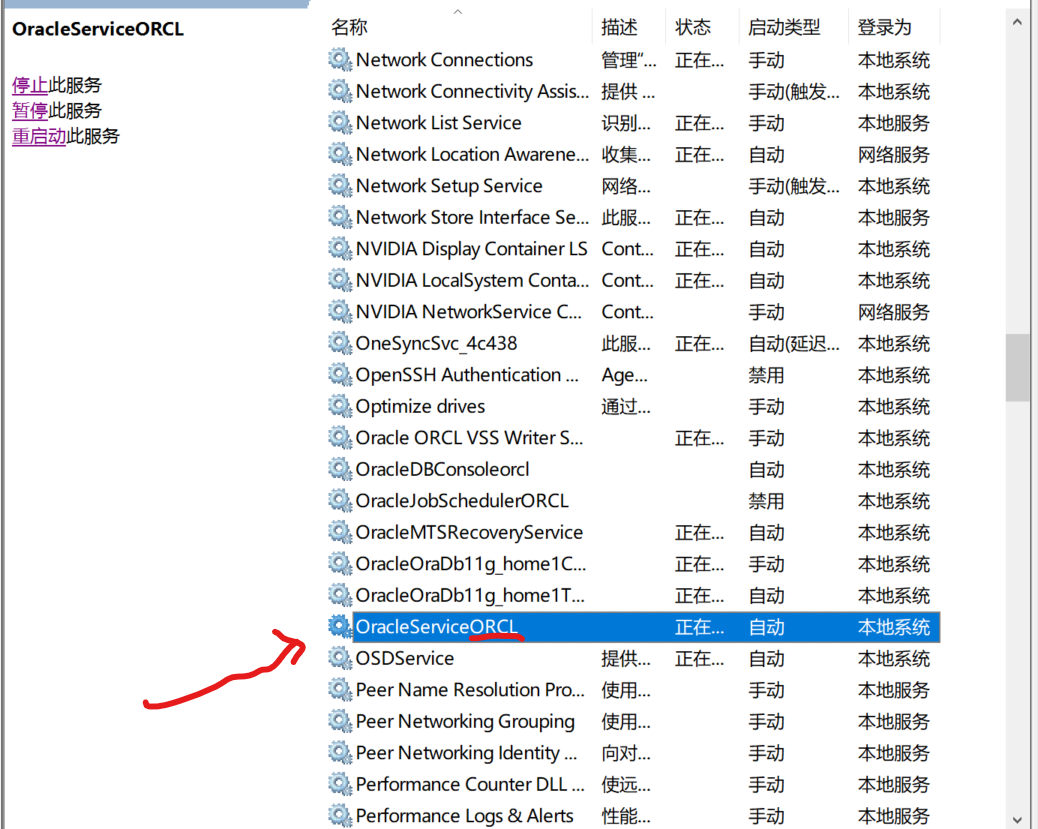Select the OneSyncSvc_4c438 gear icon
The height and width of the screenshot is (829, 1038).
pos(340,343)
